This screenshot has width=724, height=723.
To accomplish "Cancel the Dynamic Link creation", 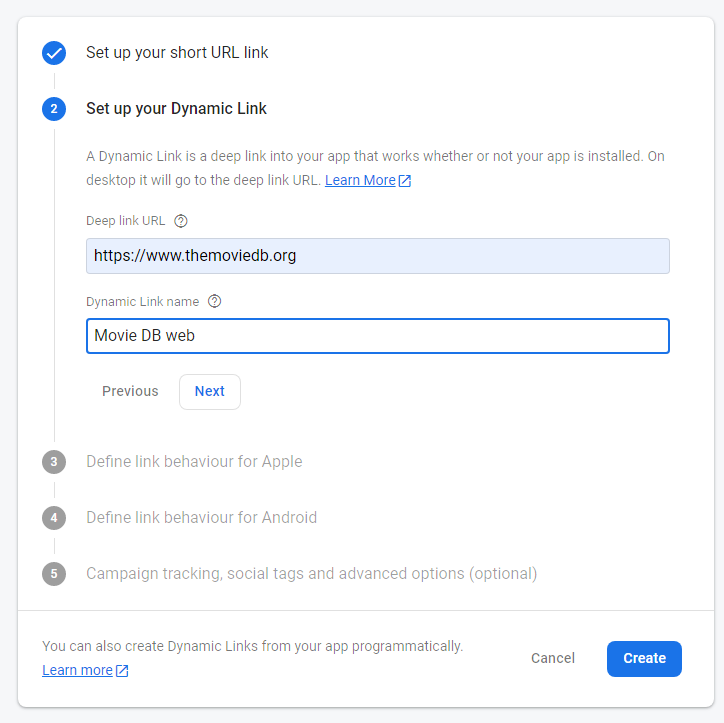I will [x=553, y=659].
